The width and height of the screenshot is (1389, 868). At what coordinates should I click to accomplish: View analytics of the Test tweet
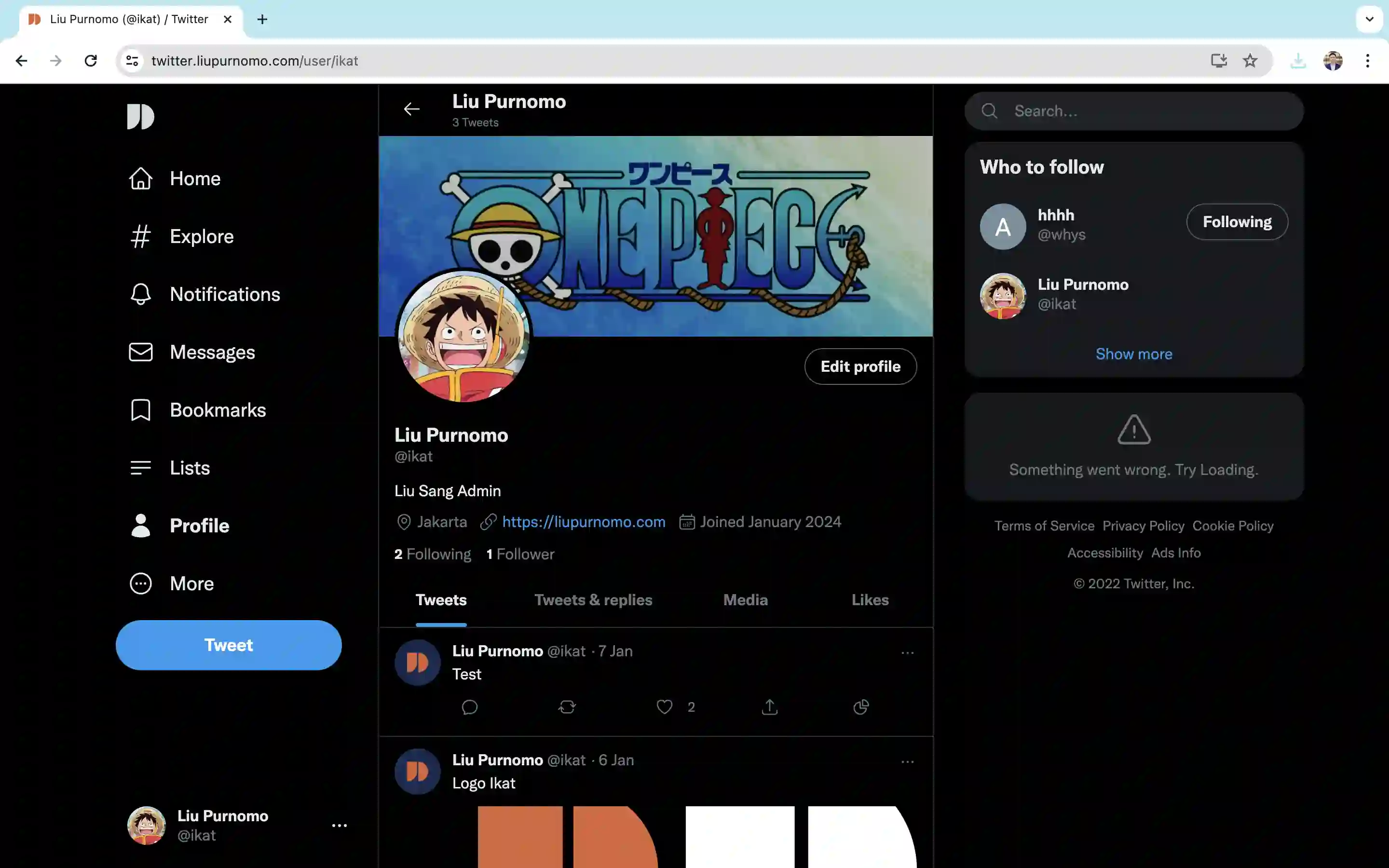861,706
